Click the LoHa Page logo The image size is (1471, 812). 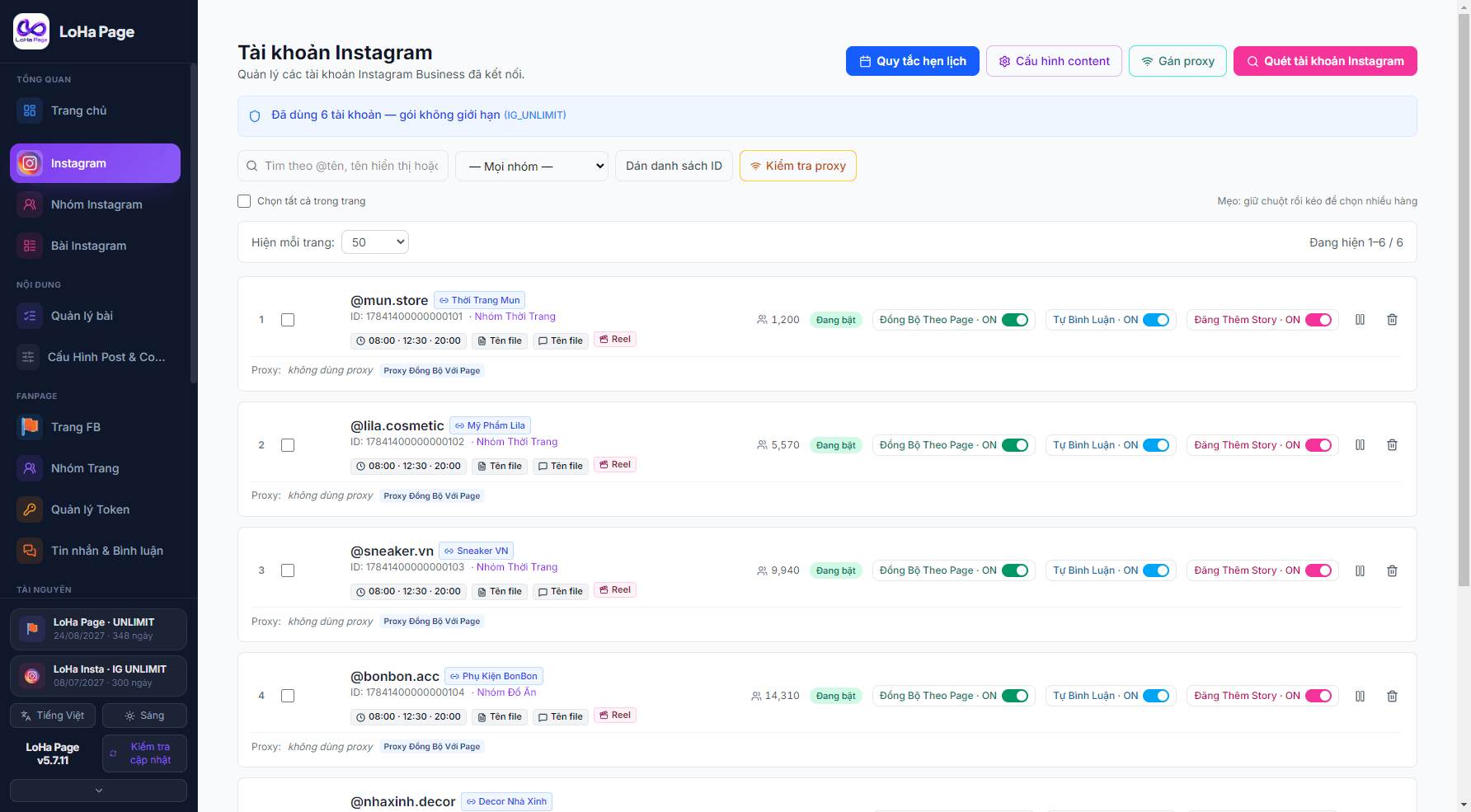pyautogui.click(x=31, y=31)
